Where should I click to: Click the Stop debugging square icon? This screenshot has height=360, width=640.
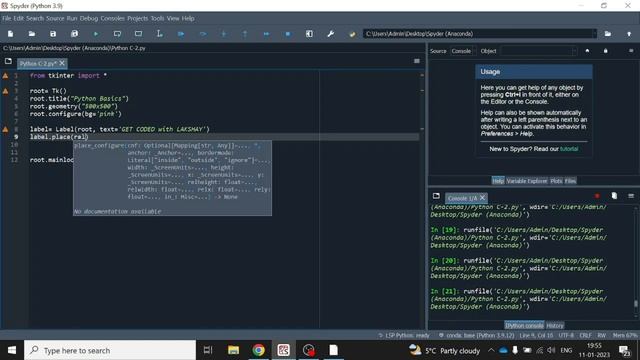click(x=288, y=34)
